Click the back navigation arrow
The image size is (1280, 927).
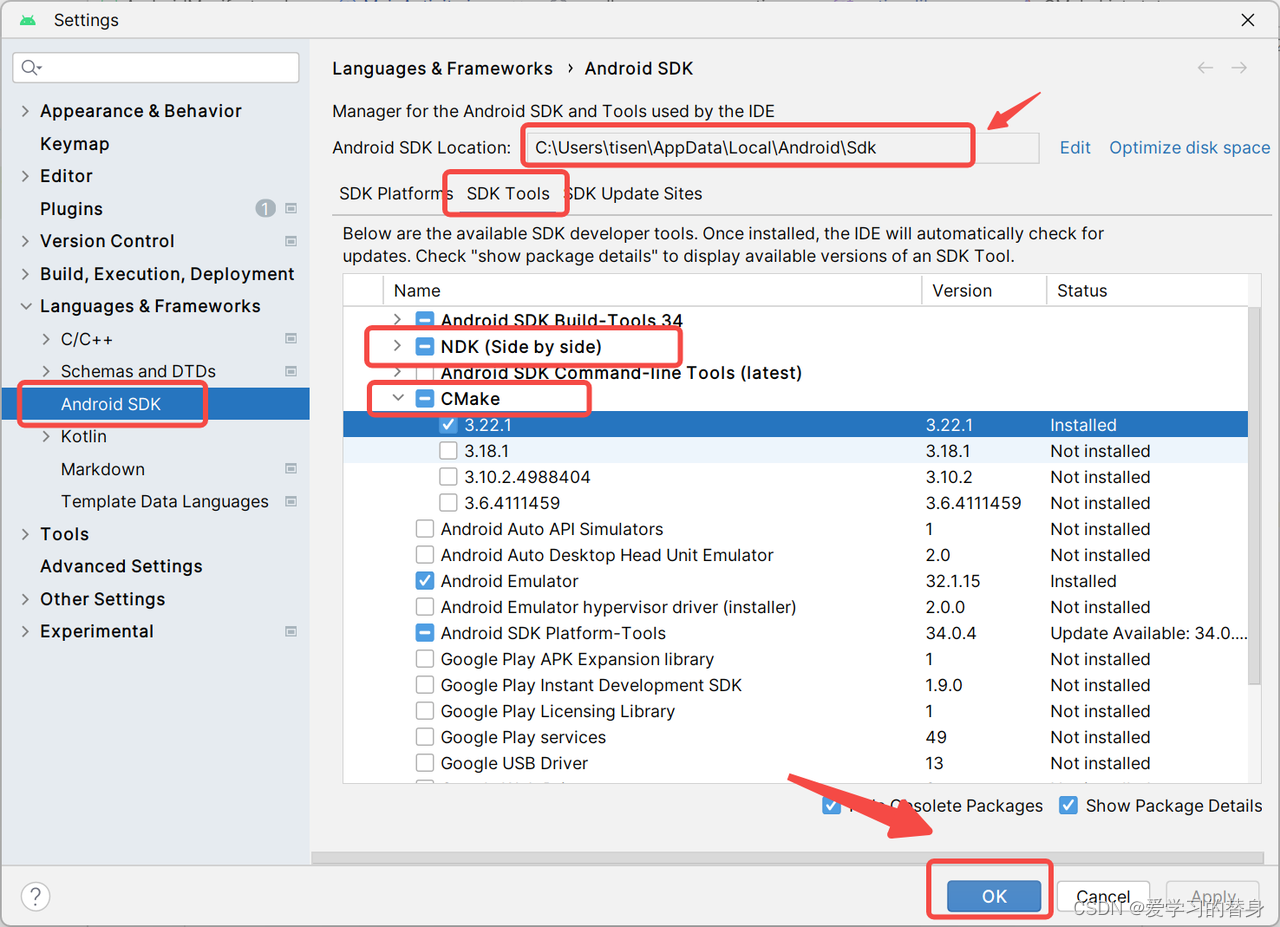1205,68
